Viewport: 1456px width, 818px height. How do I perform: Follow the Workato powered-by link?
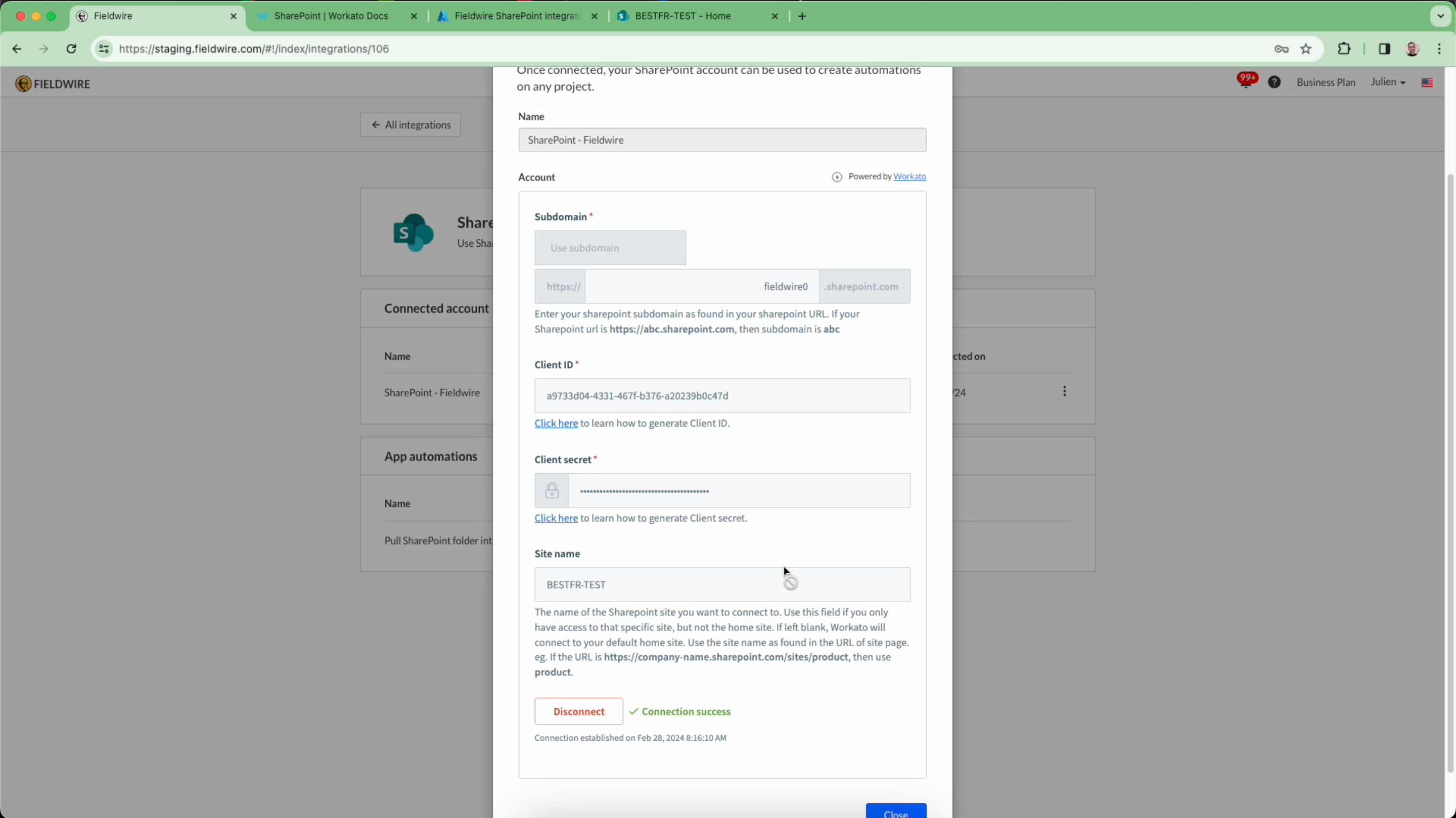point(909,177)
